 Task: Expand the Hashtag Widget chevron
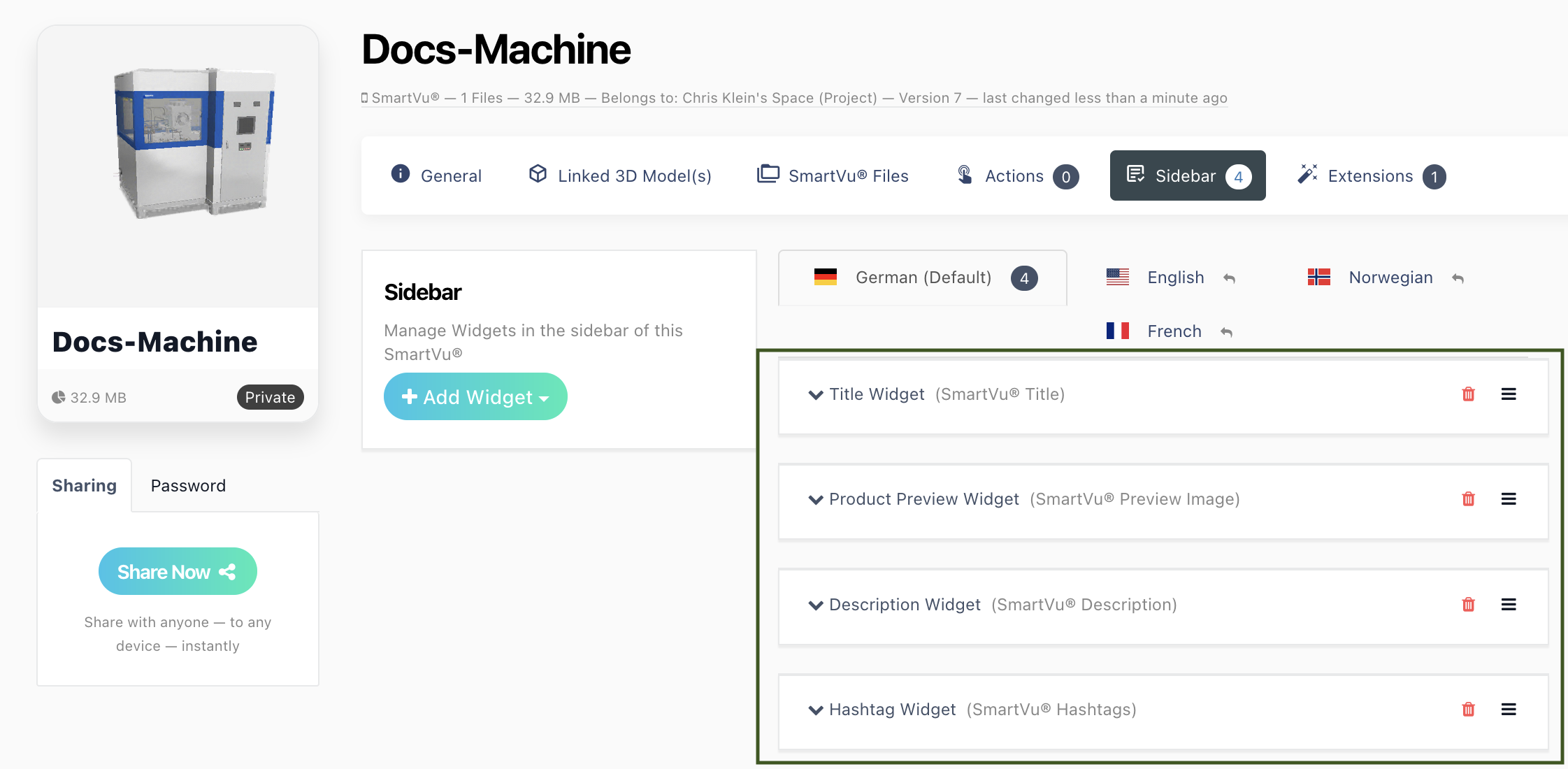click(x=815, y=710)
